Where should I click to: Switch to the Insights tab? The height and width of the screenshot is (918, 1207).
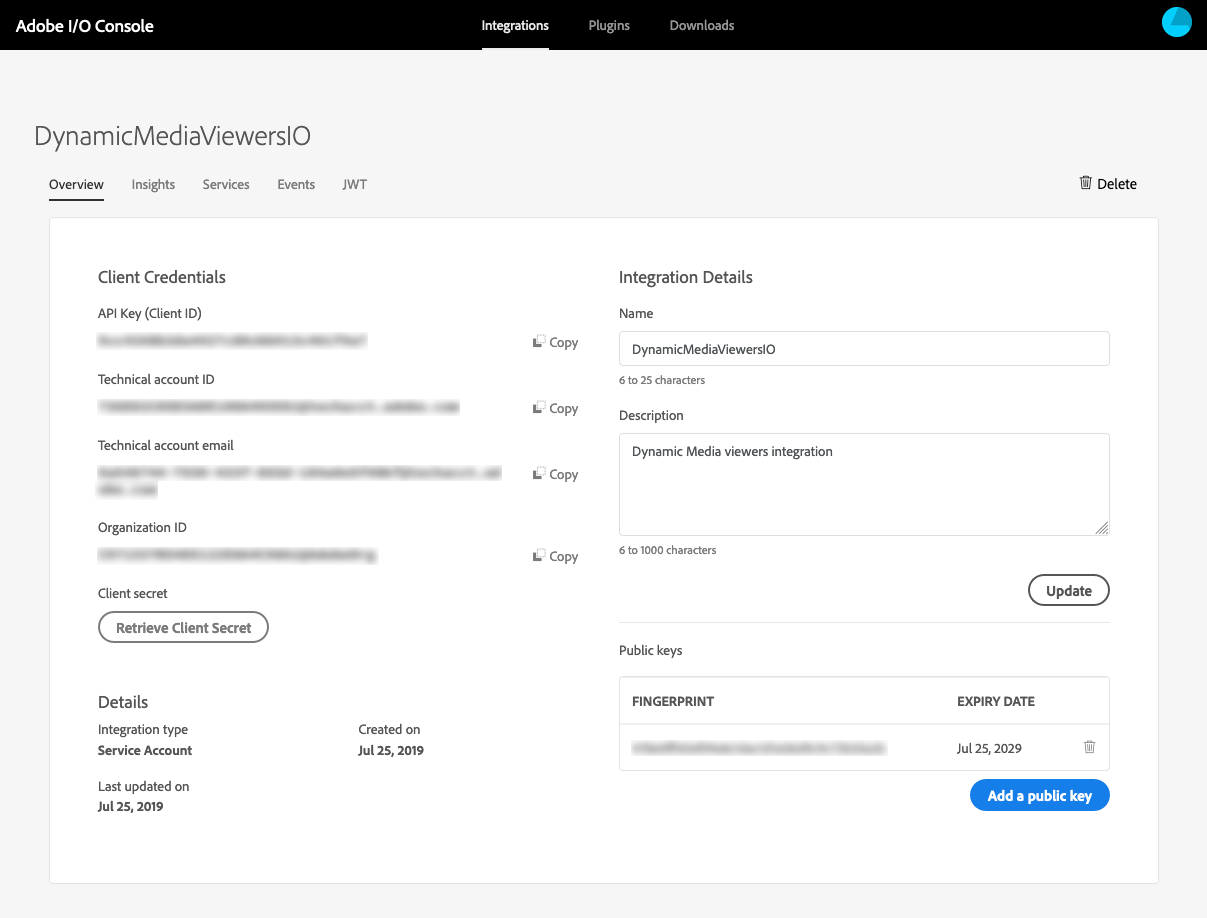153,184
